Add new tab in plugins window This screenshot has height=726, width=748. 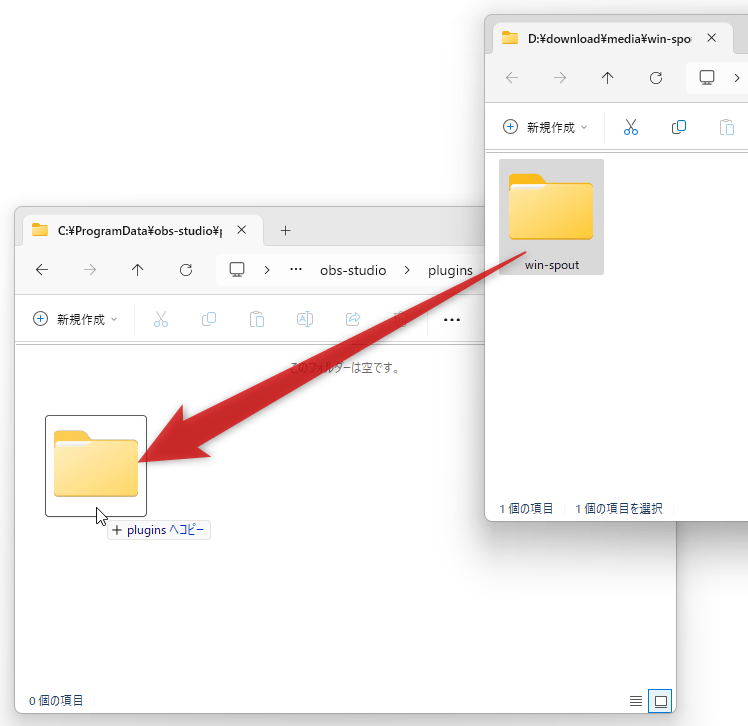(x=285, y=230)
